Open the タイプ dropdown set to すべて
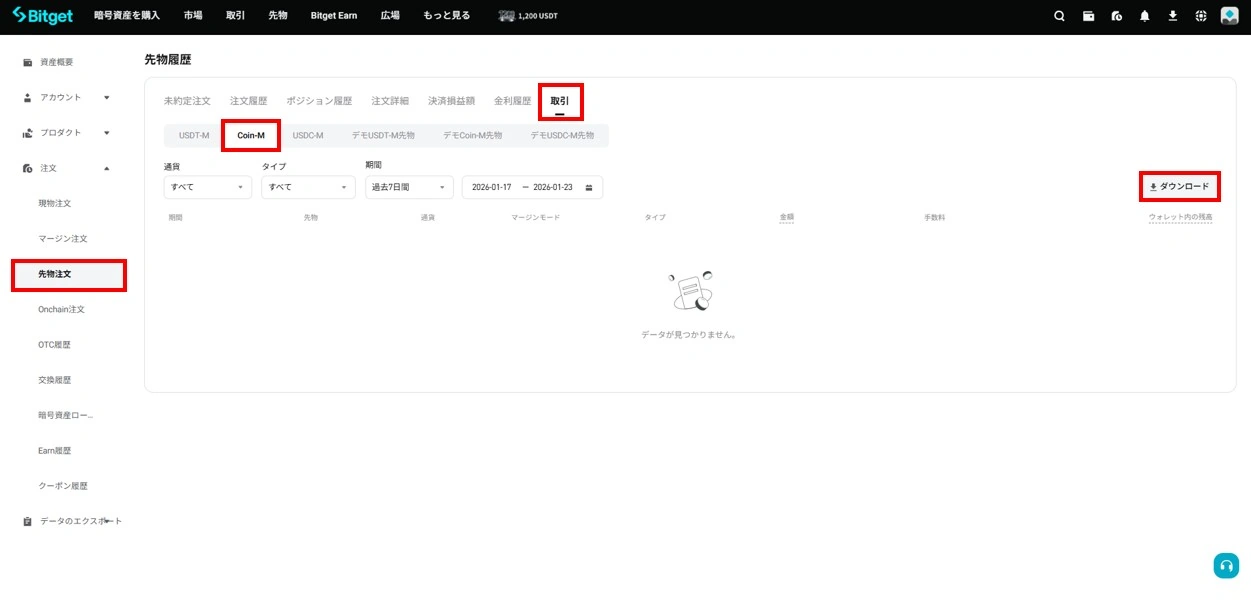This screenshot has width=1251, height=600. point(308,187)
